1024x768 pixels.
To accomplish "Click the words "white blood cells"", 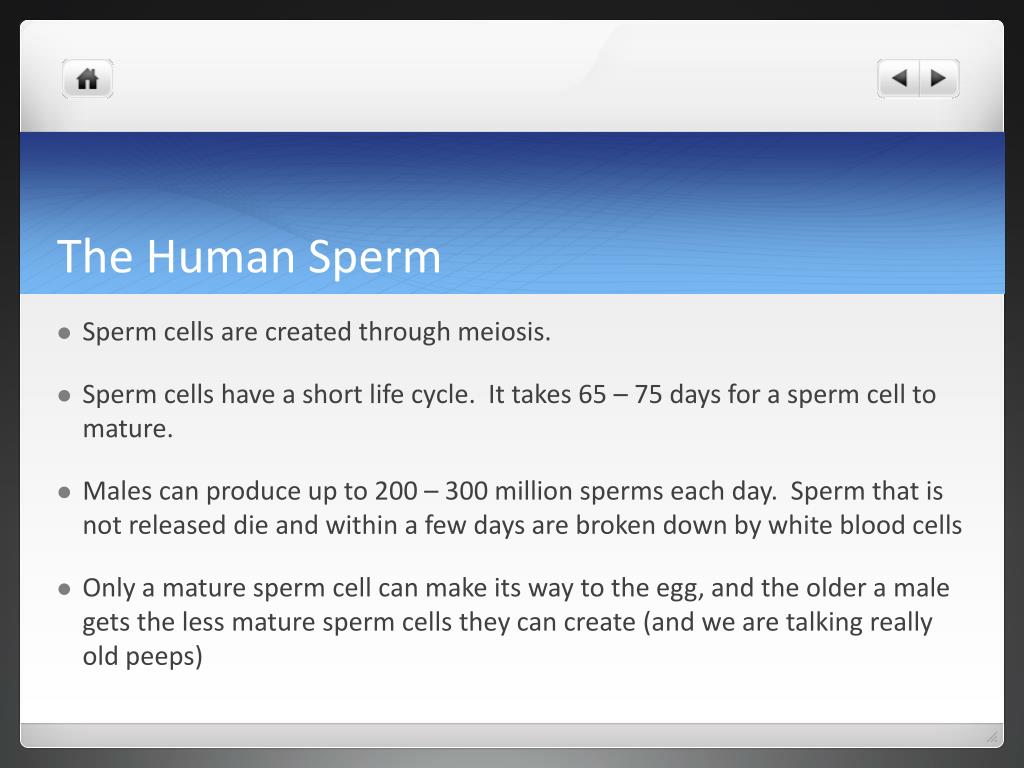I will click(865, 526).
